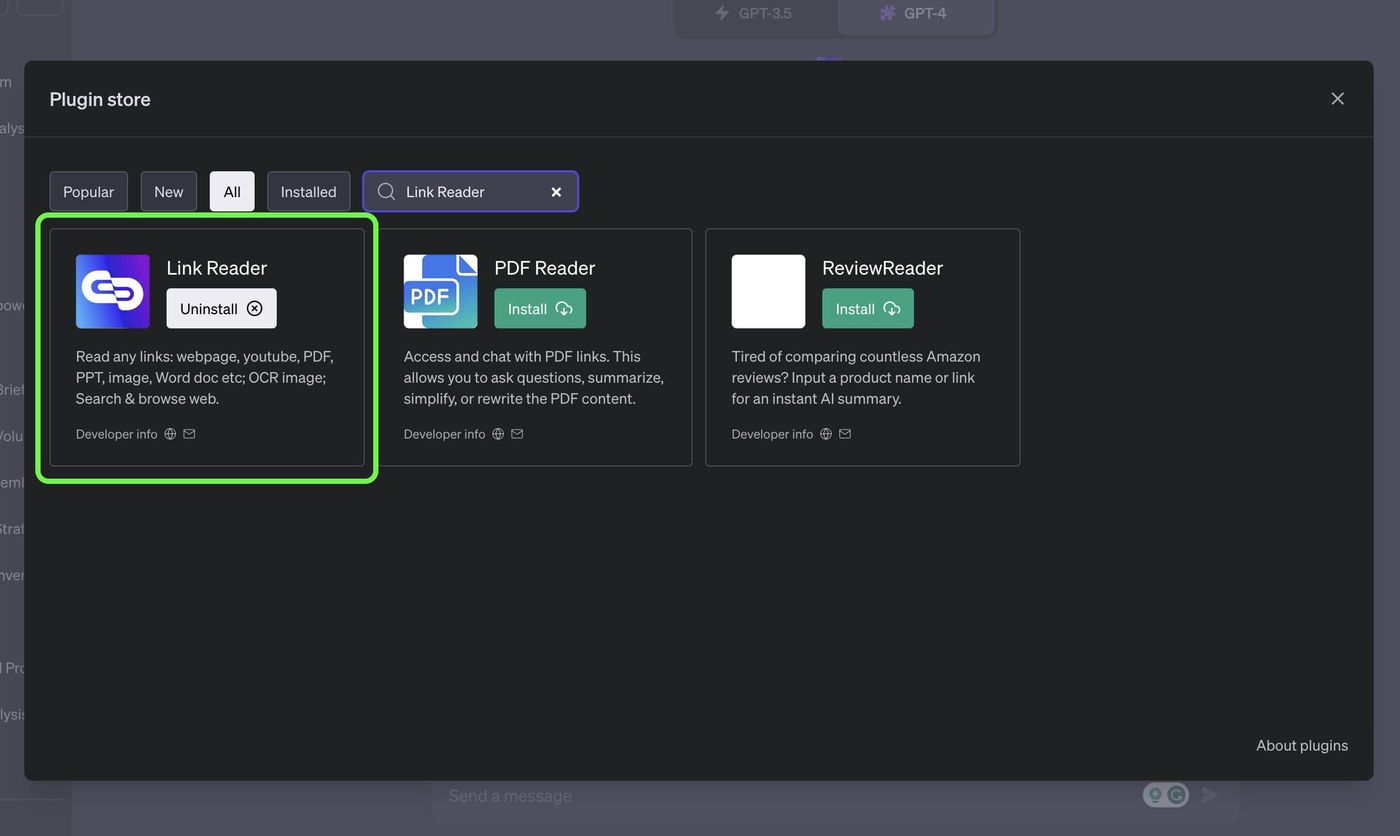Image resolution: width=1400 pixels, height=836 pixels.
Task: Click the PDF Reader title text
Action: click(x=545, y=268)
